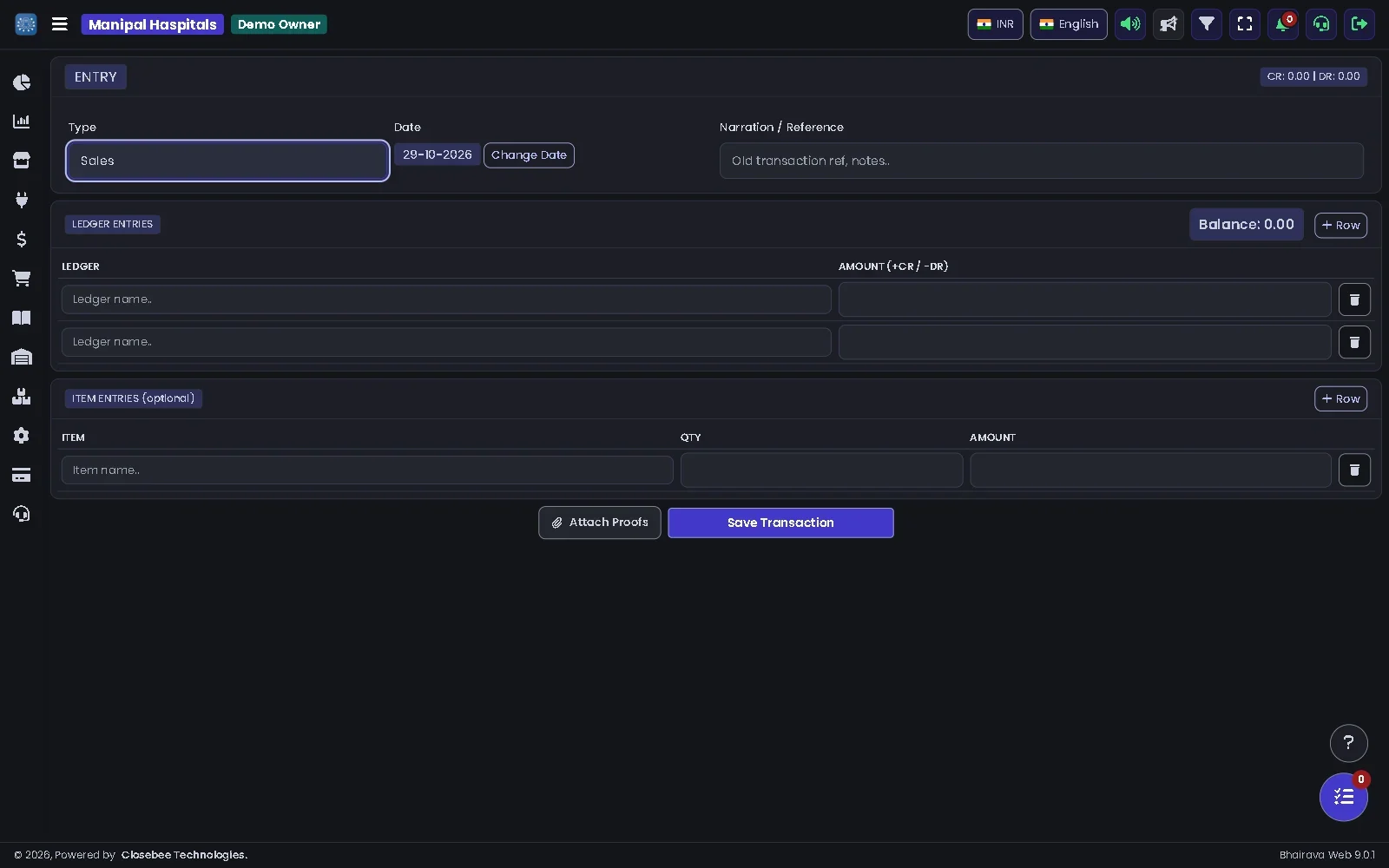Open the English language selector
This screenshot has width=1389, height=868.
tap(1069, 24)
